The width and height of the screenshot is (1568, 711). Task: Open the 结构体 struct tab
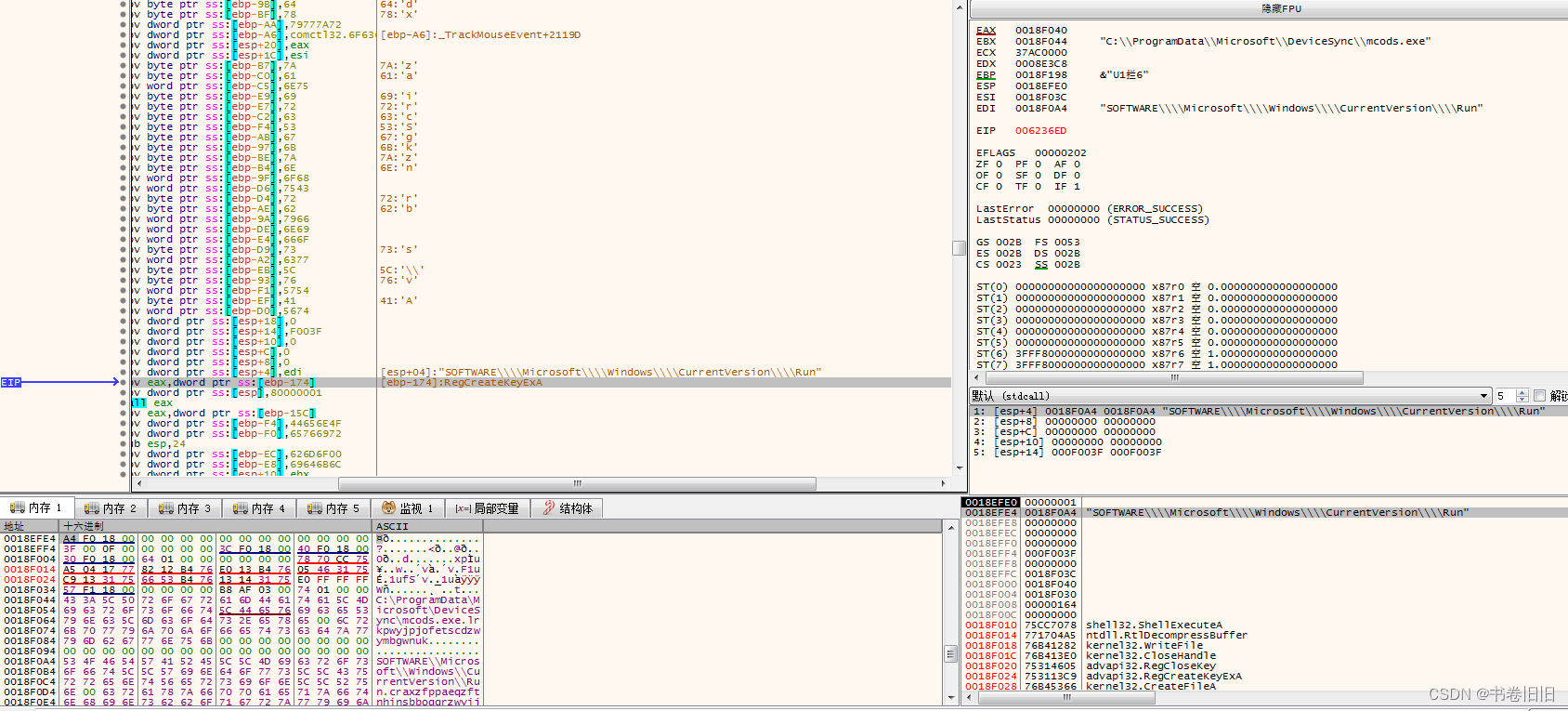pyautogui.click(x=568, y=508)
